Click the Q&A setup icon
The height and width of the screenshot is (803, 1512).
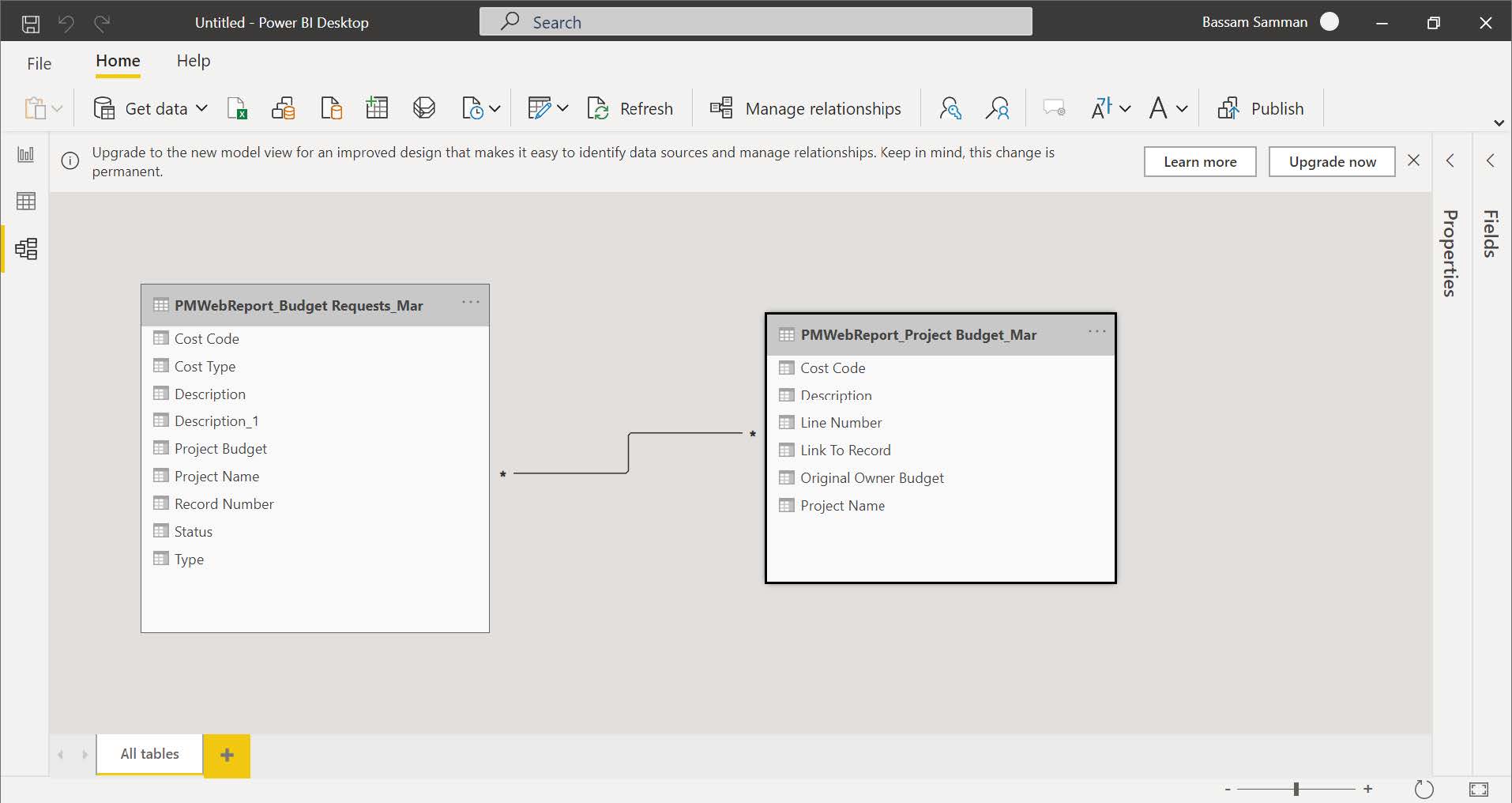pos(1055,108)
